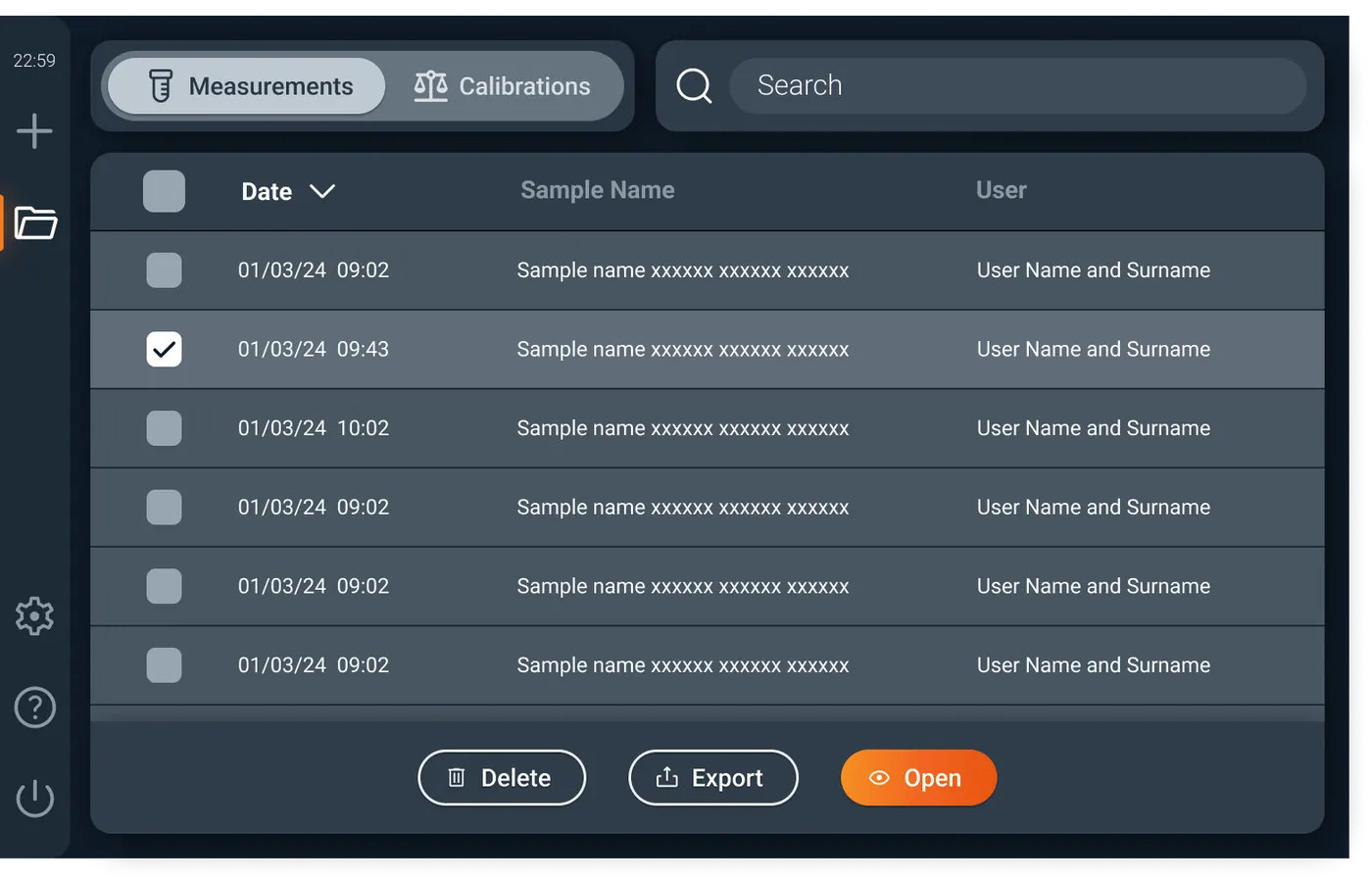Image resolution: width=1372 pixels, height=881 pixels.
Task: Switch to the Measurements tab
Action: (246, 86)
